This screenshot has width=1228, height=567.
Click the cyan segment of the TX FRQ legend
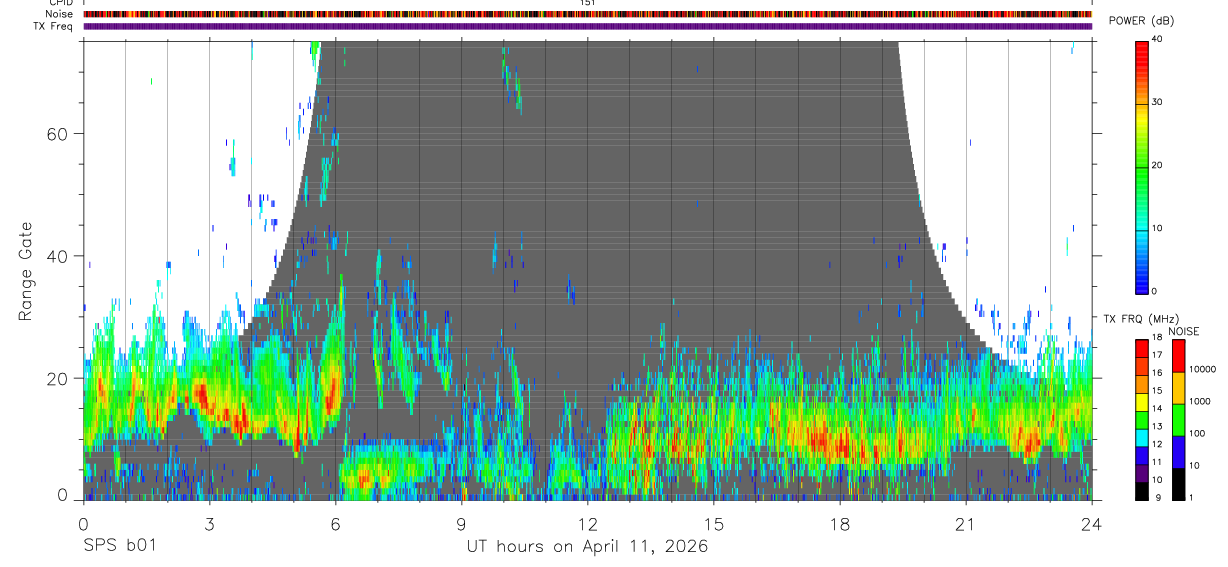point(1142,438)
